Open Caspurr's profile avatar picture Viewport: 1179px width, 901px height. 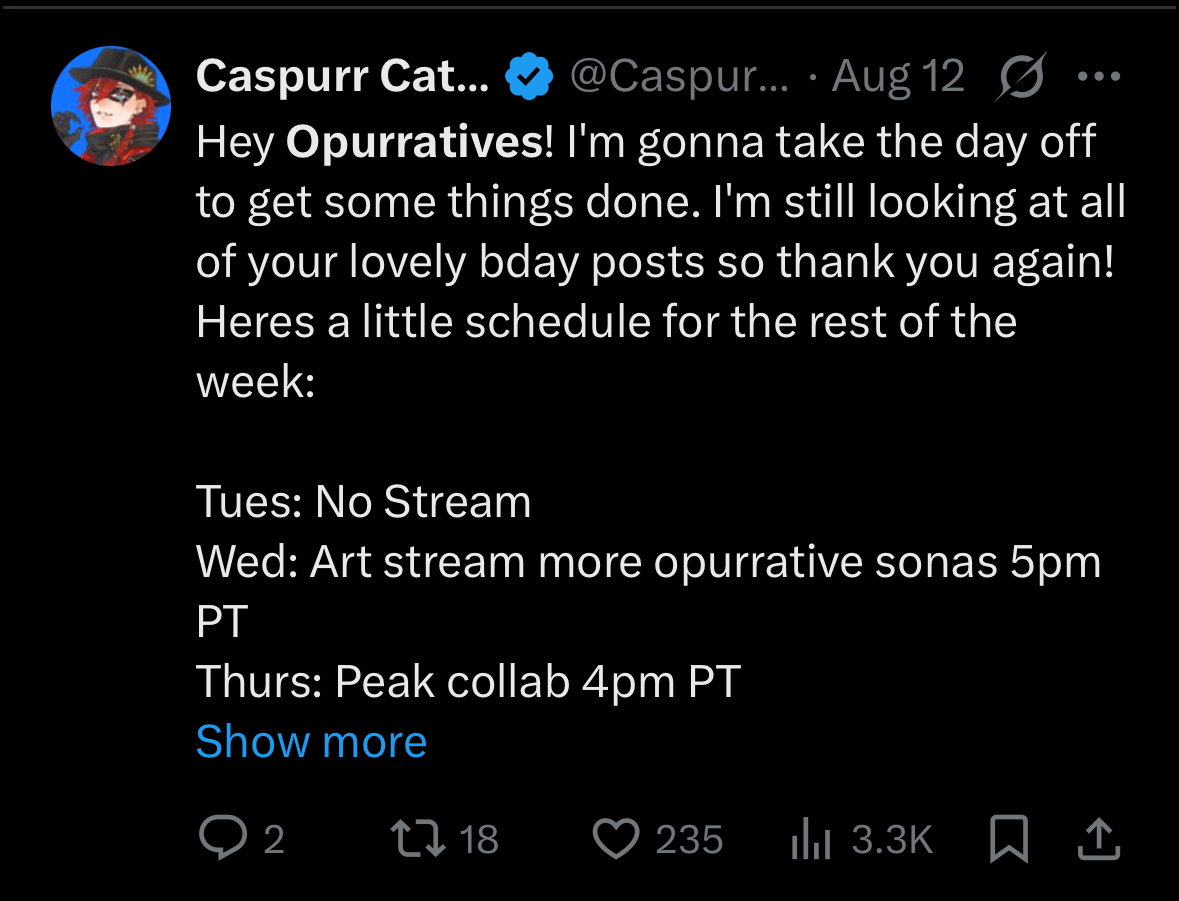111,106
